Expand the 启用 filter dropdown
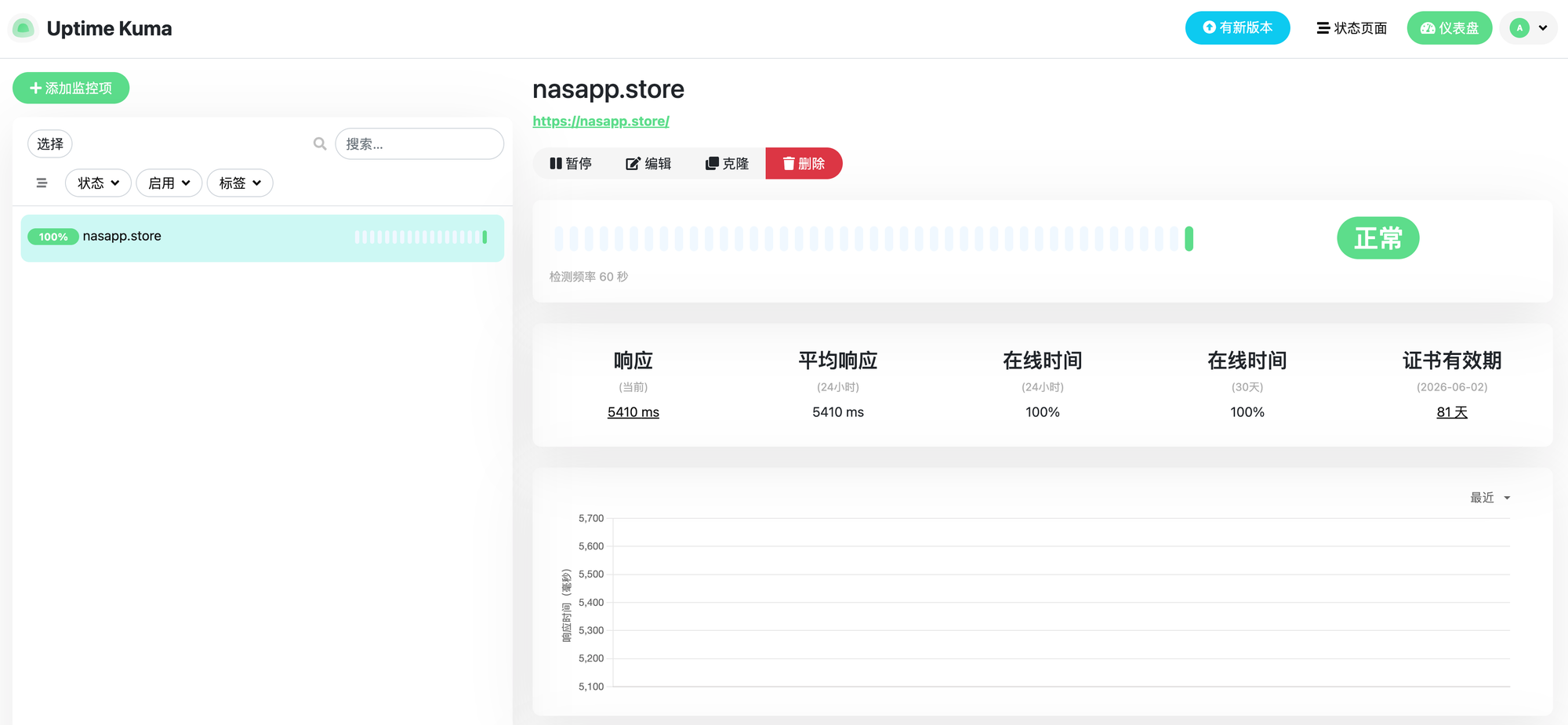This screenshot has height=725, width=1568. pyautogui.click(x=169, y=183)
